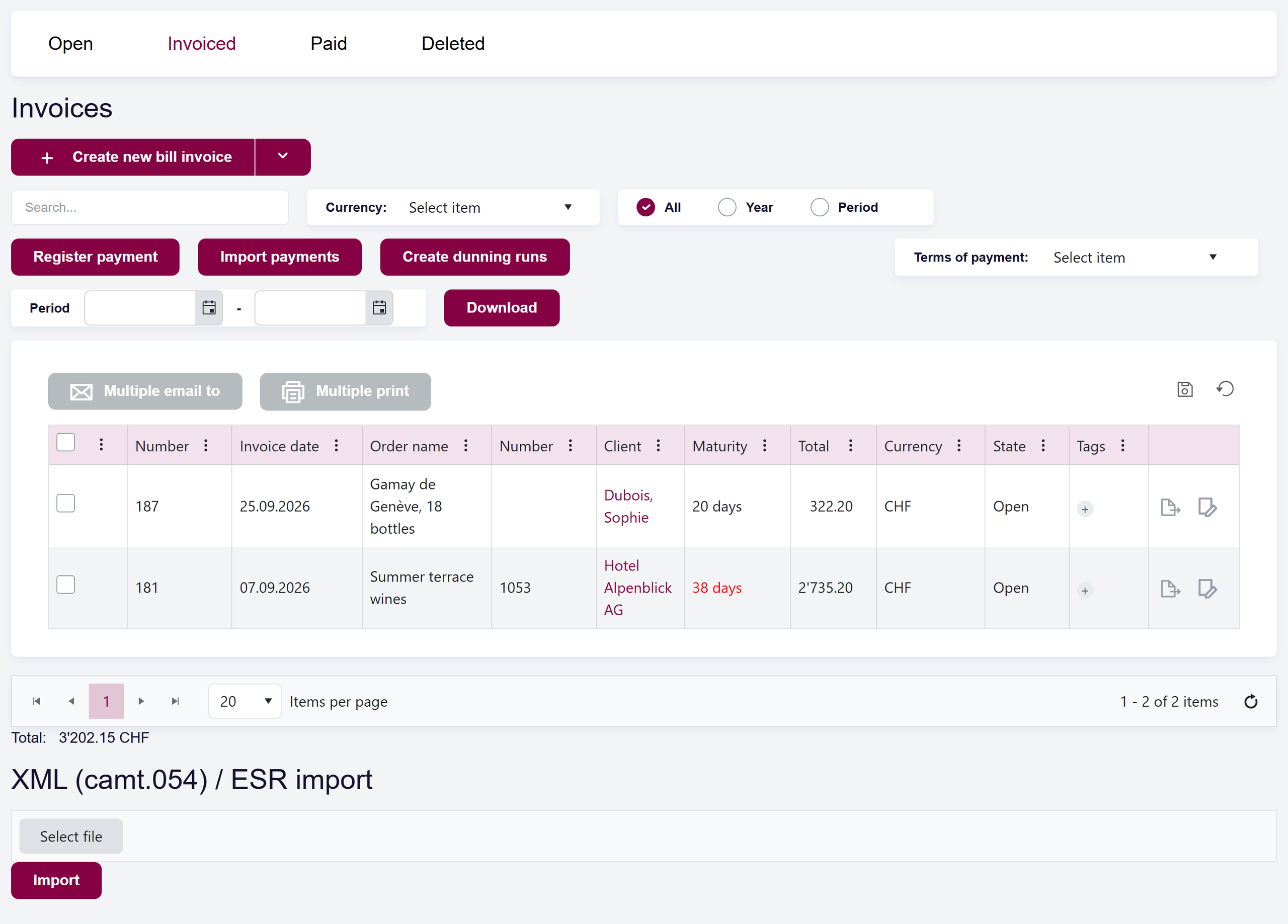1288x924 pixels.
Task: Click Create dunning runs button
Action: pos(475,257)
